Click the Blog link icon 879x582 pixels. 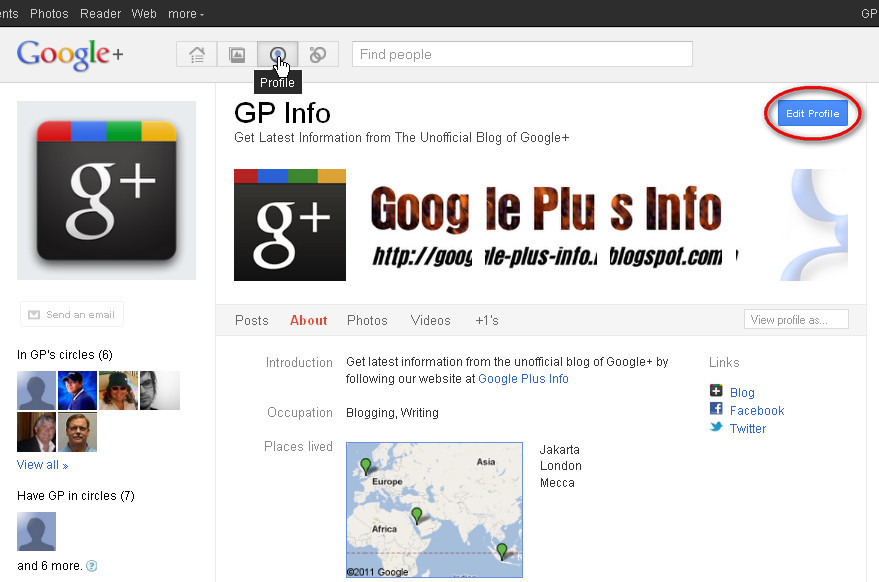click(716, 391)
